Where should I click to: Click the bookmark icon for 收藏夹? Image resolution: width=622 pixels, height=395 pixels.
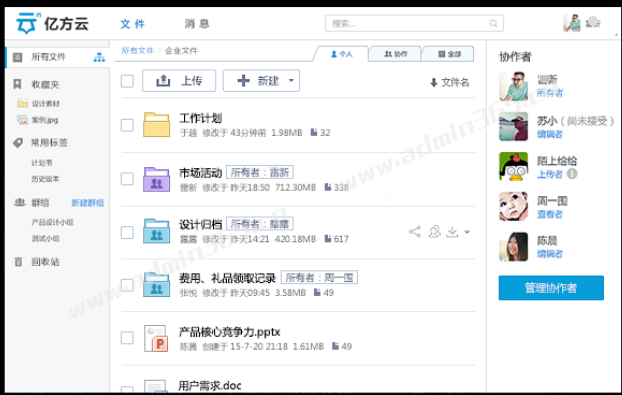click(x=17, y=84)
